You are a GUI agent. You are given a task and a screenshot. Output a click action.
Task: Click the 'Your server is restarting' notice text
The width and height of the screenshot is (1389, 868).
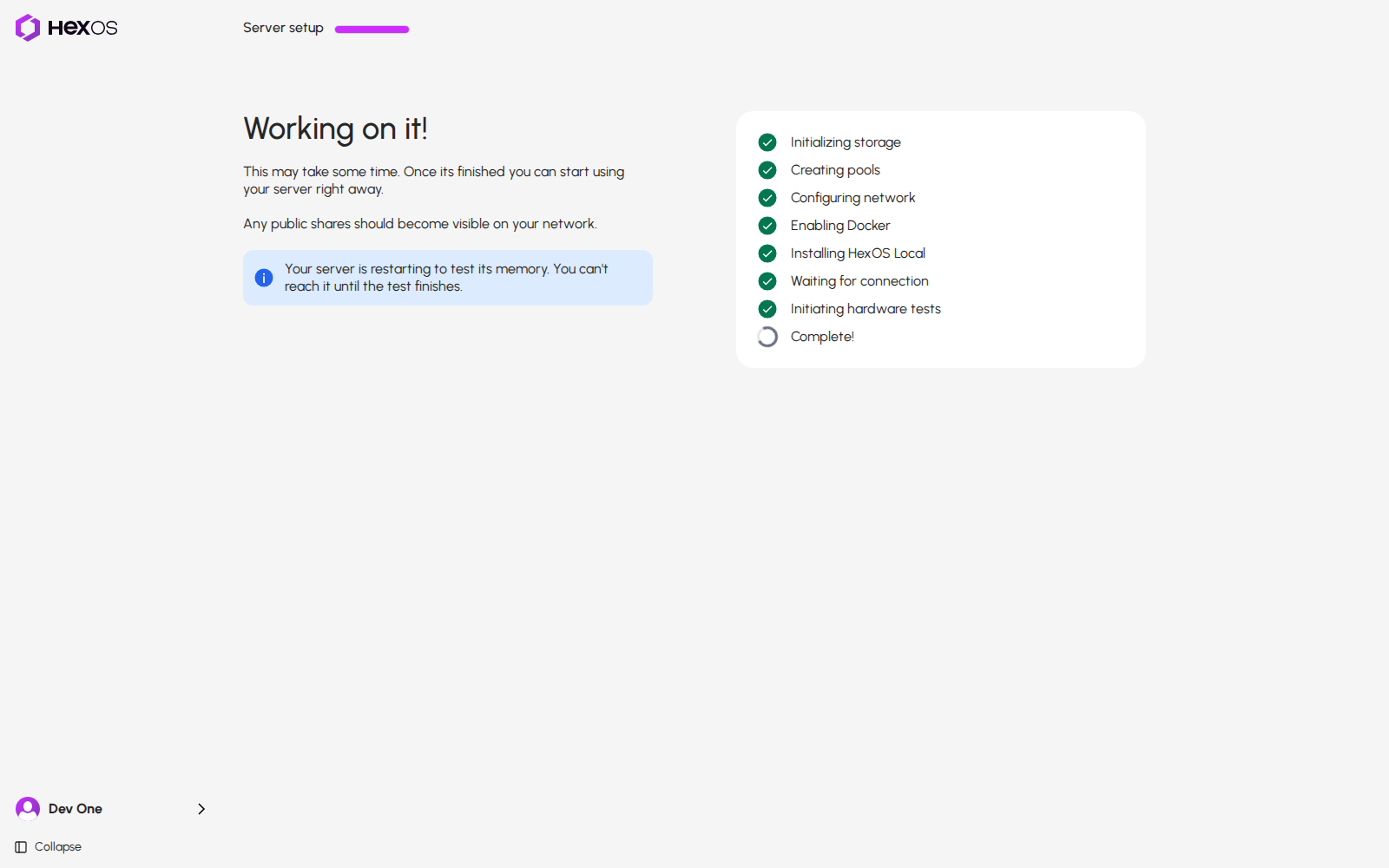tap(446, 278)
